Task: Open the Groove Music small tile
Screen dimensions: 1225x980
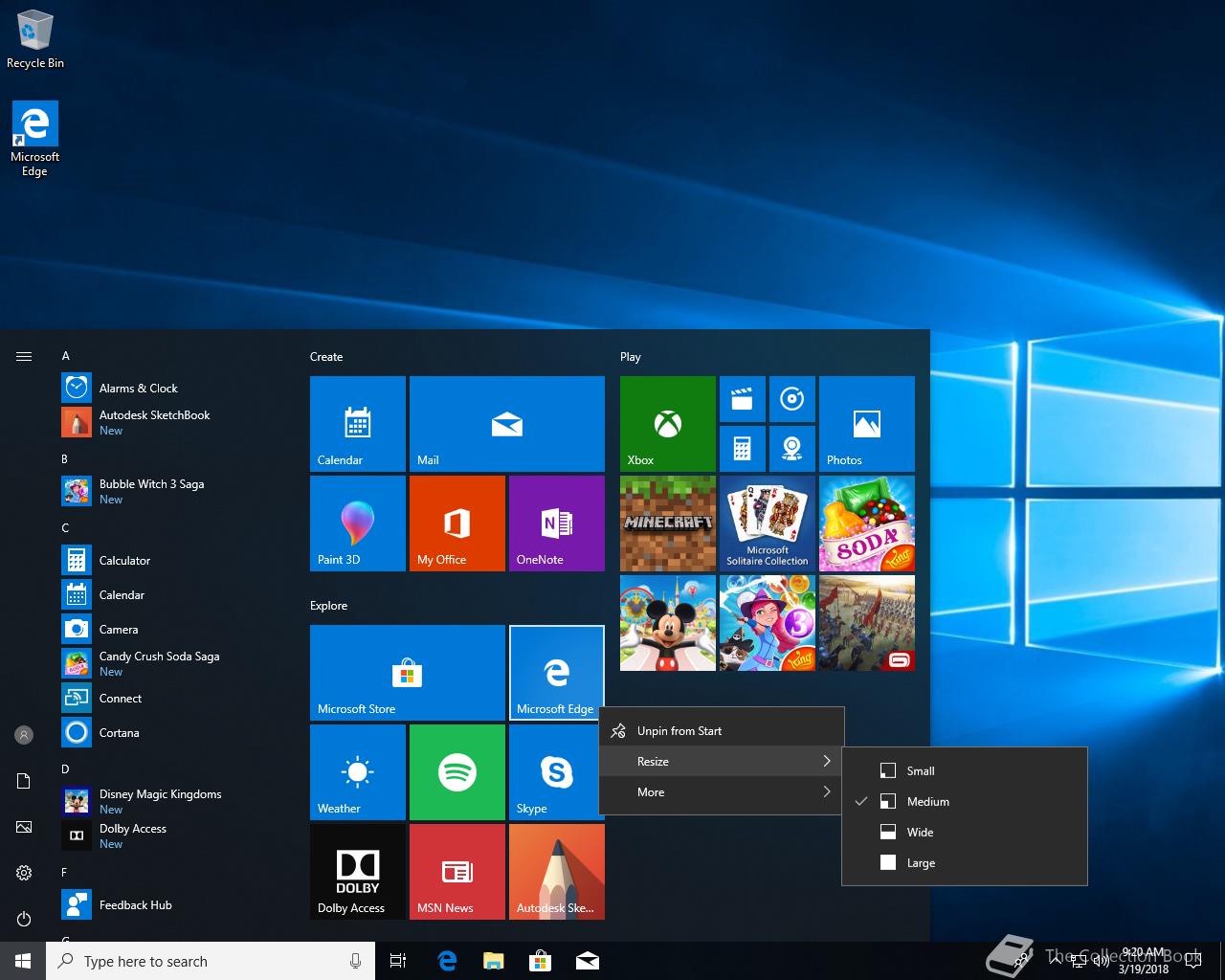Action: pyautogui.click(x=792, y=399)
